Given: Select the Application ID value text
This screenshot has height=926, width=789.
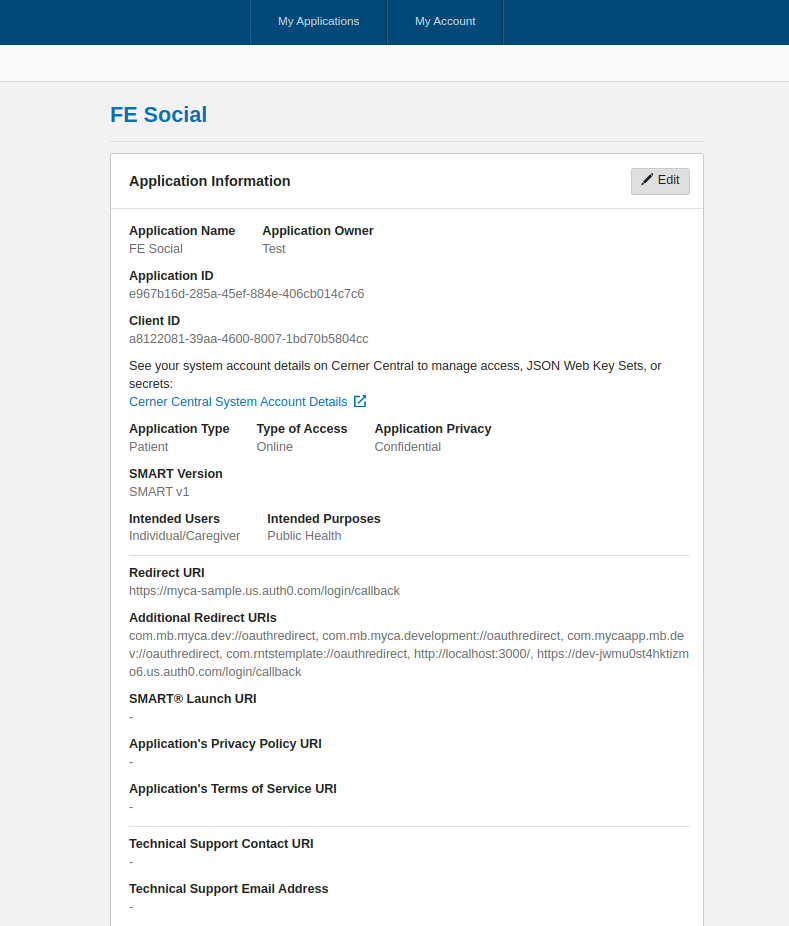Looking at the screenshot, I should [246, 294].
